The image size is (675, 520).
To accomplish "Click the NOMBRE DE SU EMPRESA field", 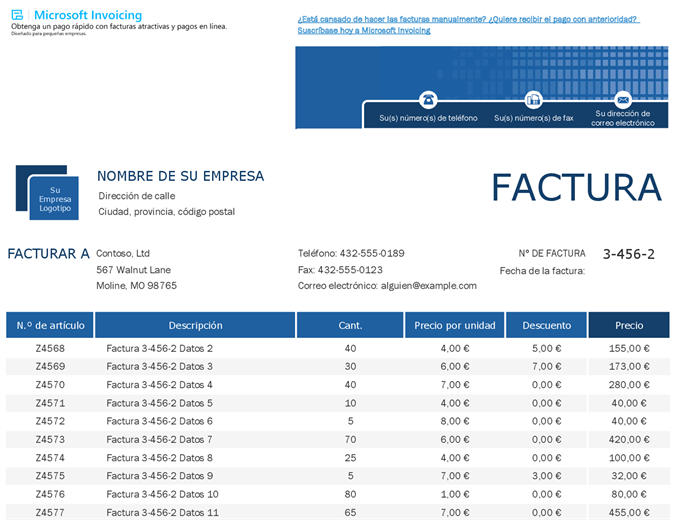I will tap(180, 176).
